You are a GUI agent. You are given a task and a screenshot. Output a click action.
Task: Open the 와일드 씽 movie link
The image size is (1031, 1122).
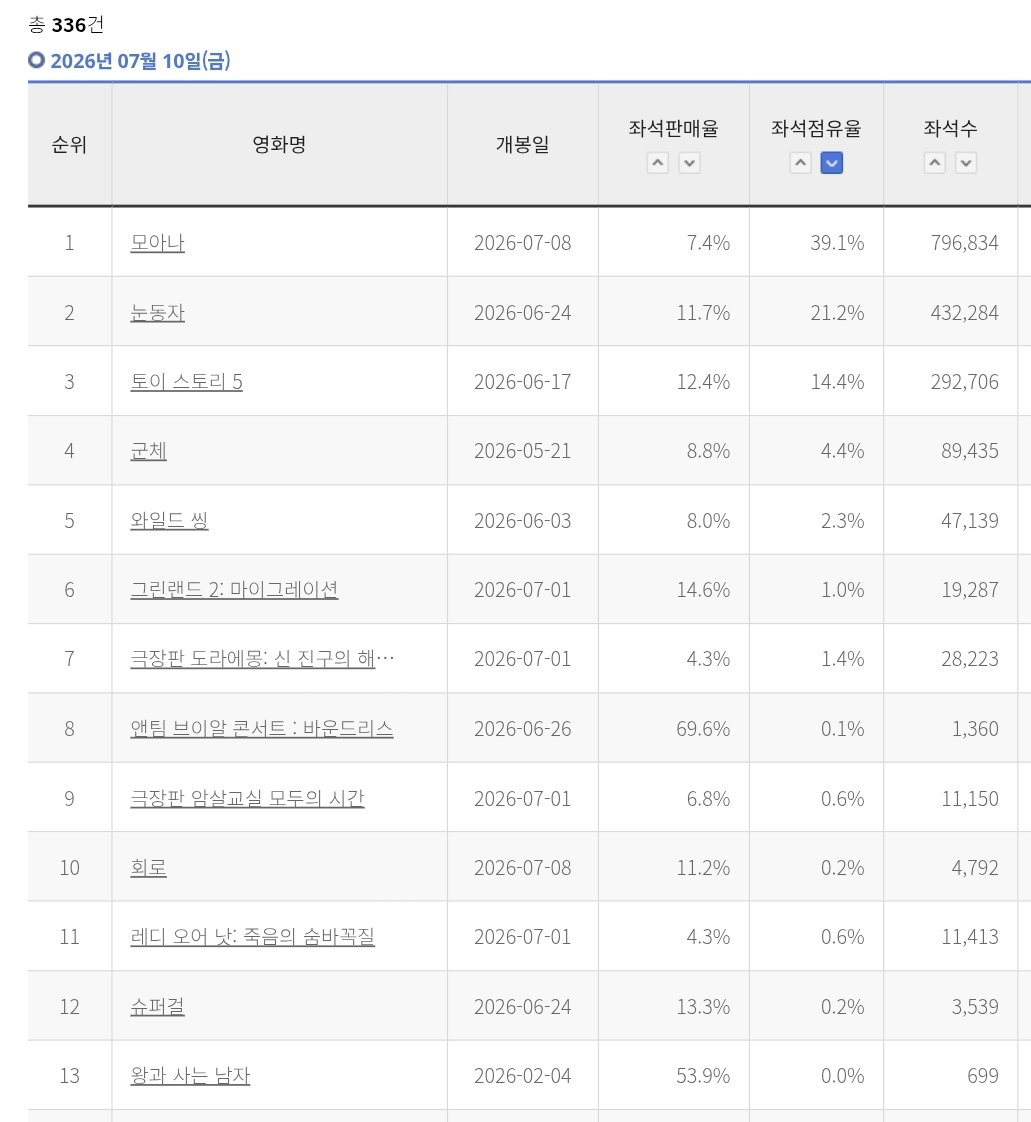coord(169,520)
